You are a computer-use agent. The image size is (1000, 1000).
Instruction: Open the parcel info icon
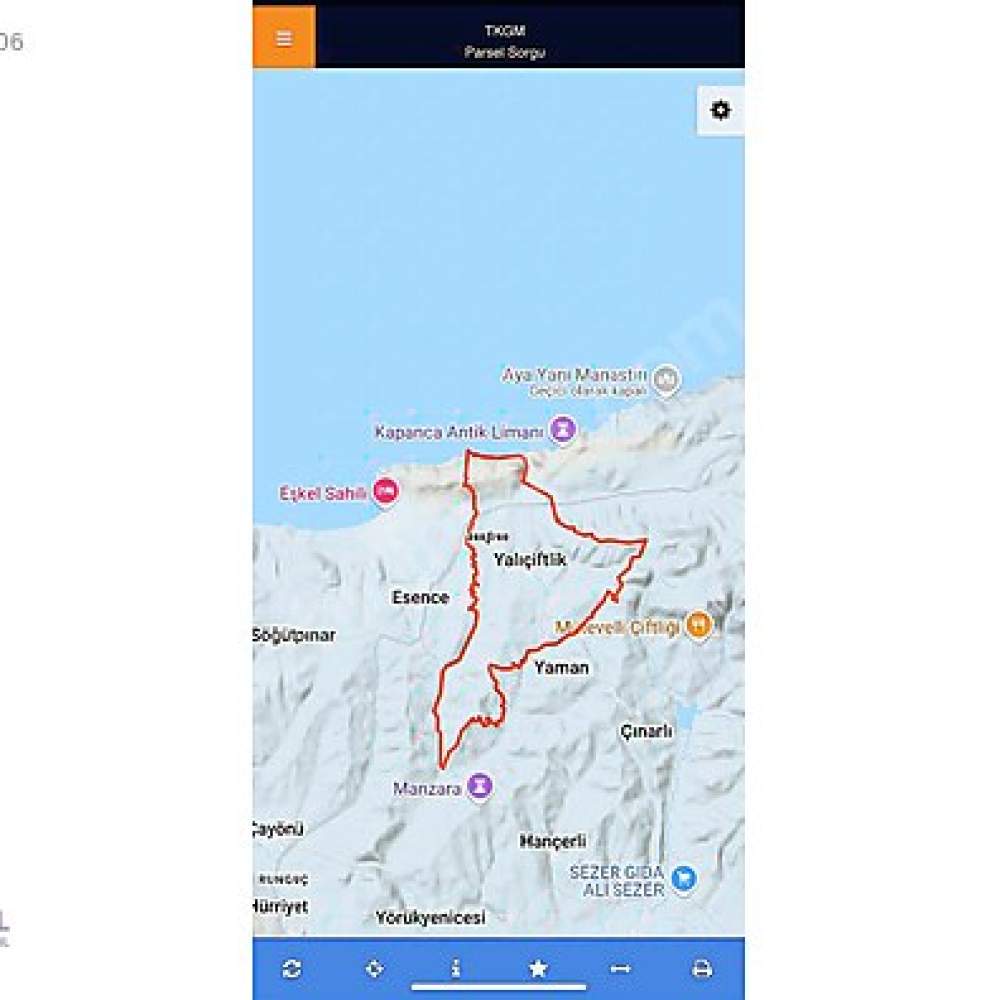point(455,969)
